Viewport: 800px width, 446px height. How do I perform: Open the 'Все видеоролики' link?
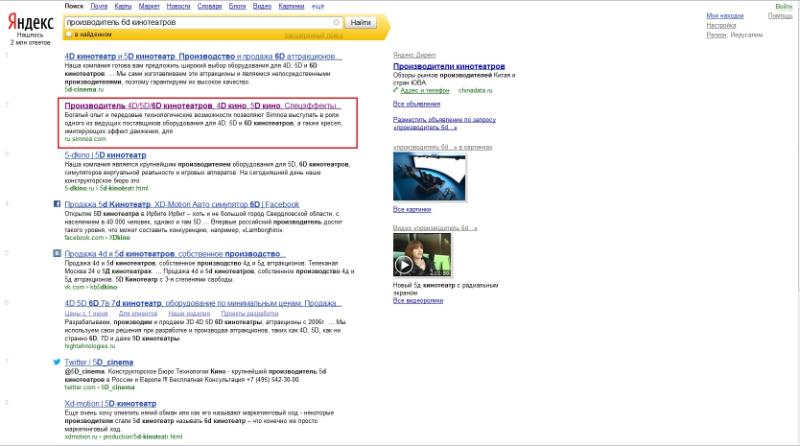tap(418, 301)
